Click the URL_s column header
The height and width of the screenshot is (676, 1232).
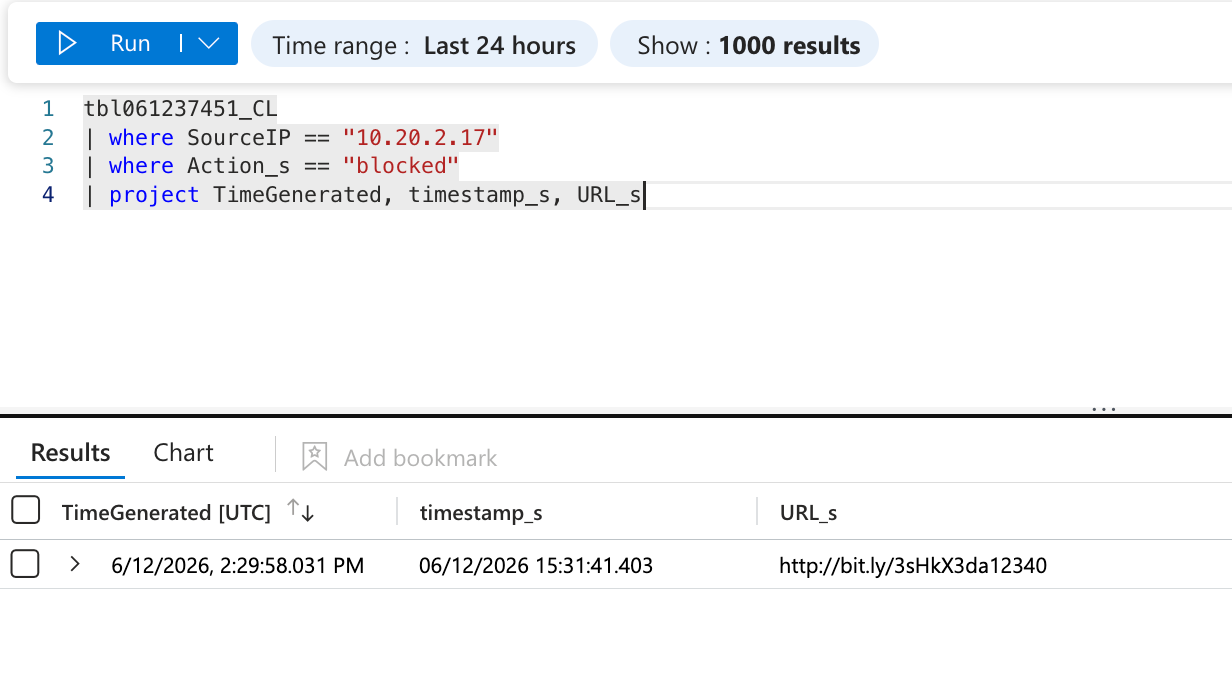click(x=809, y=513)
